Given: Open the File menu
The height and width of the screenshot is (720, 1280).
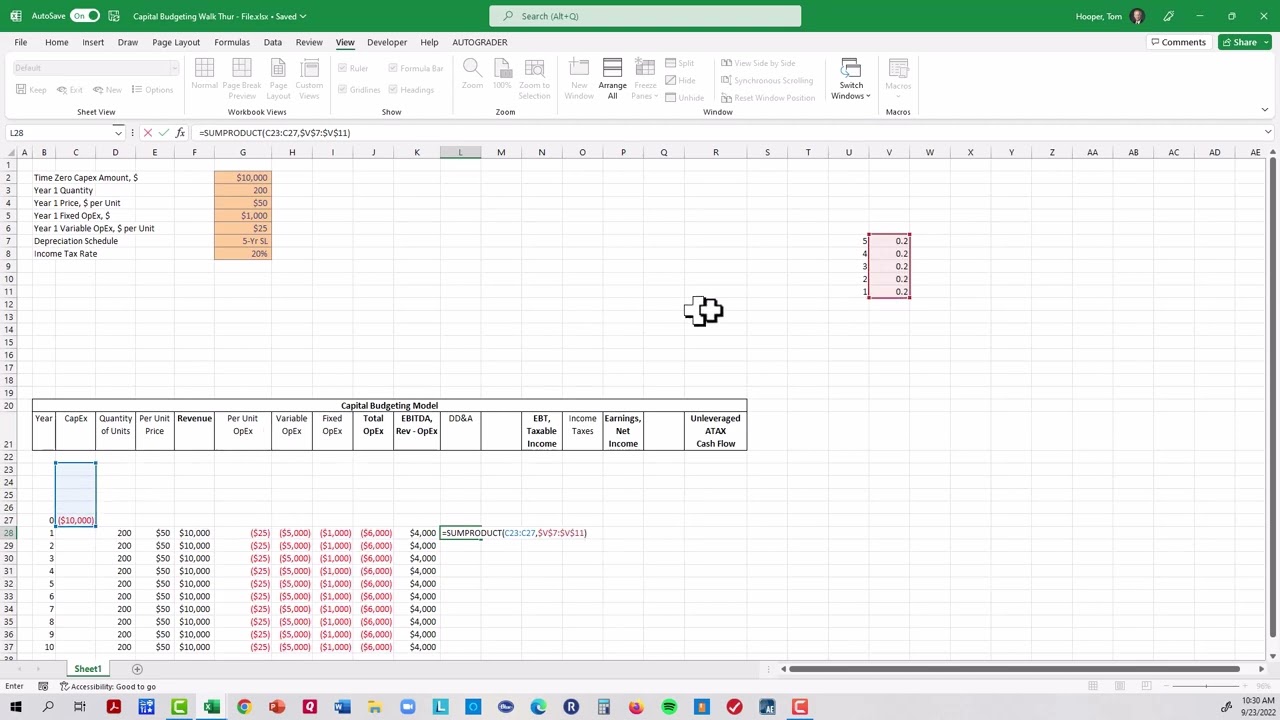Looking at the screenshot, I should [x=20, y=42].
